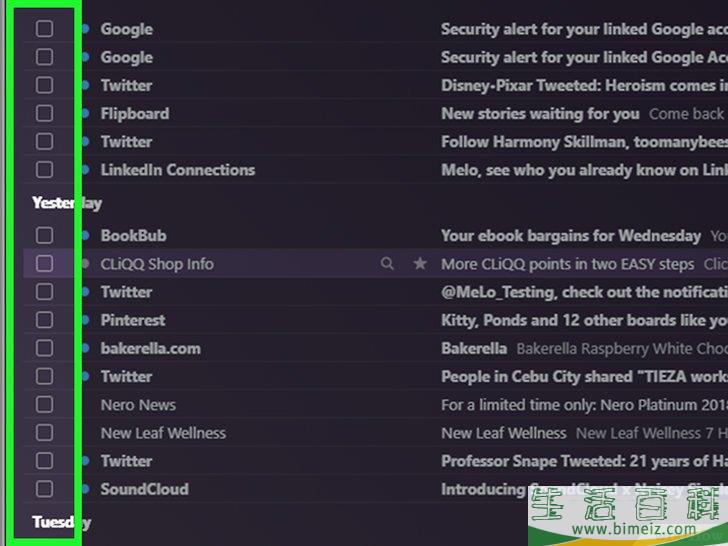
Task: Click the blue dot next to LinkedIn Connections
Action: pyautogui.click(x=85, y=169)
